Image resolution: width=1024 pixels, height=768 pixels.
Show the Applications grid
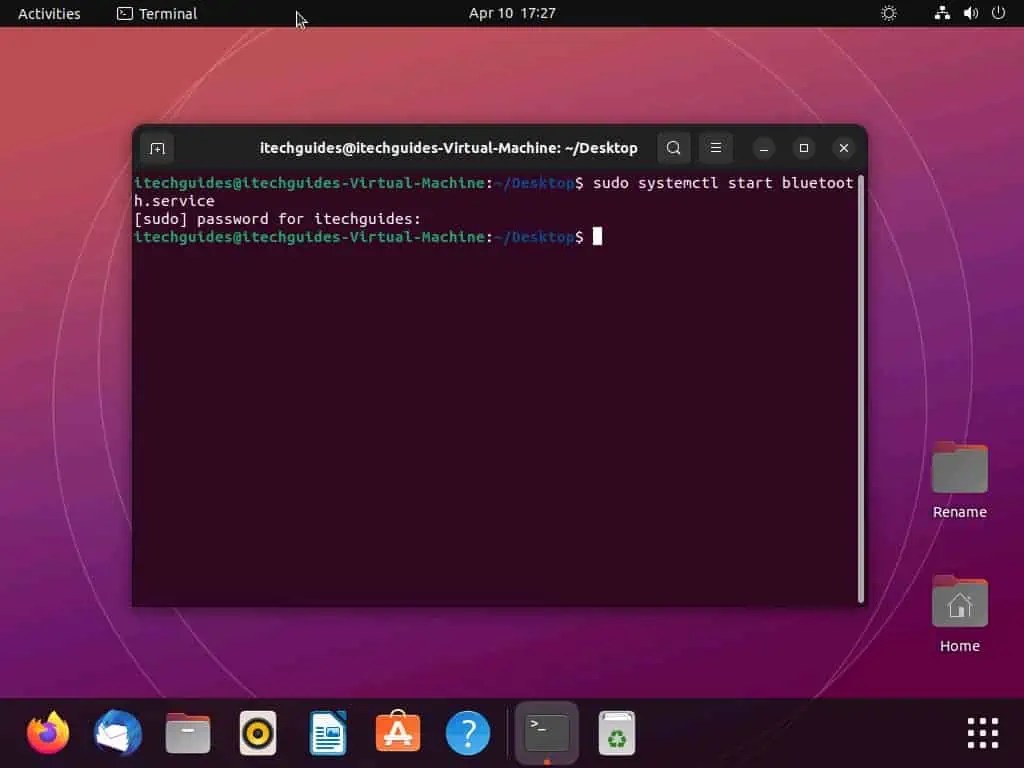[x=982, y=733]
